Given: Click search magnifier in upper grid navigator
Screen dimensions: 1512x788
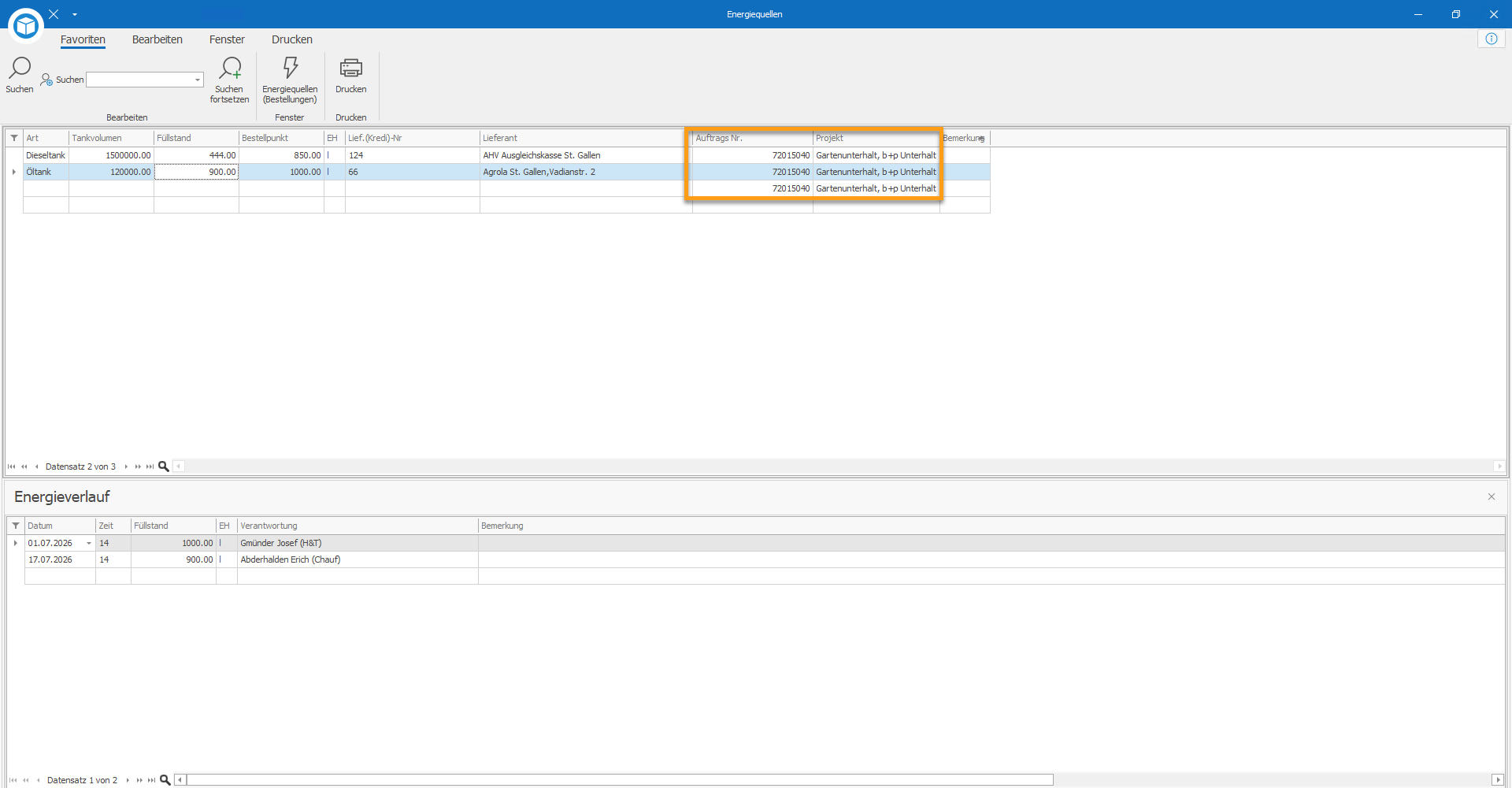Looking at the screenshot, I should click(x=164, y=466).
